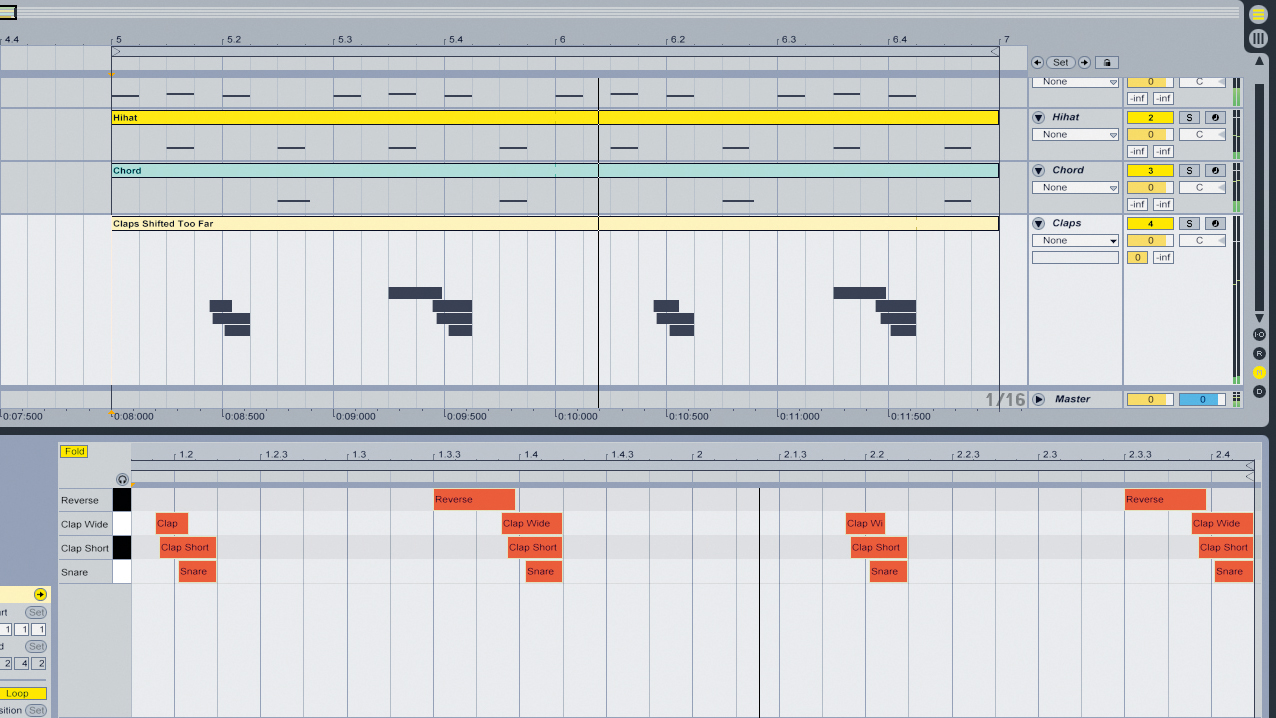1276x718 pixels.
Task: Open the empty chooser below Claps None
Action: [x=1075, y=257]
